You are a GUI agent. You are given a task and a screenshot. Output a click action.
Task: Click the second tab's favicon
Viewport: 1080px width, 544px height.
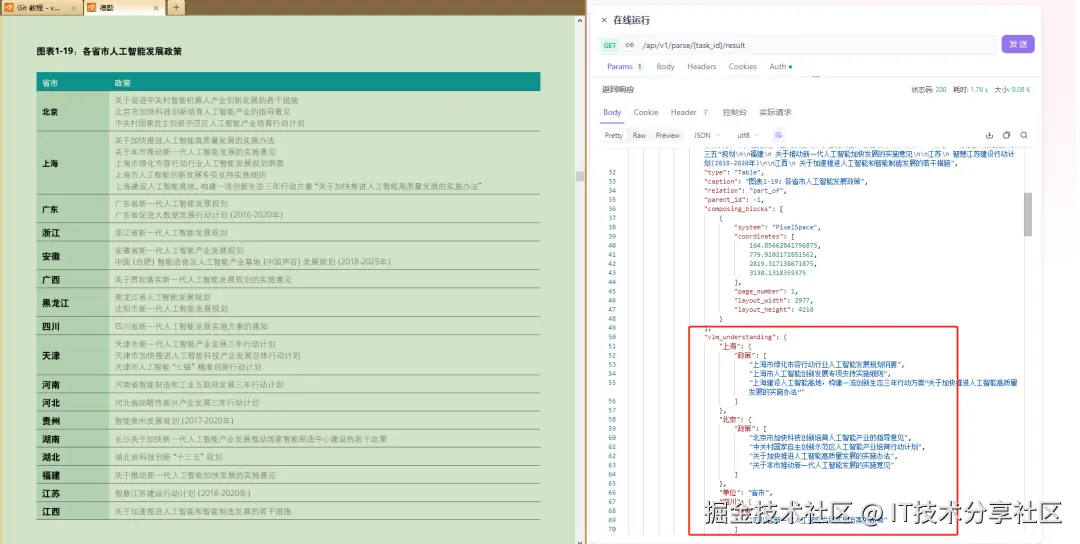pos(92,8)
